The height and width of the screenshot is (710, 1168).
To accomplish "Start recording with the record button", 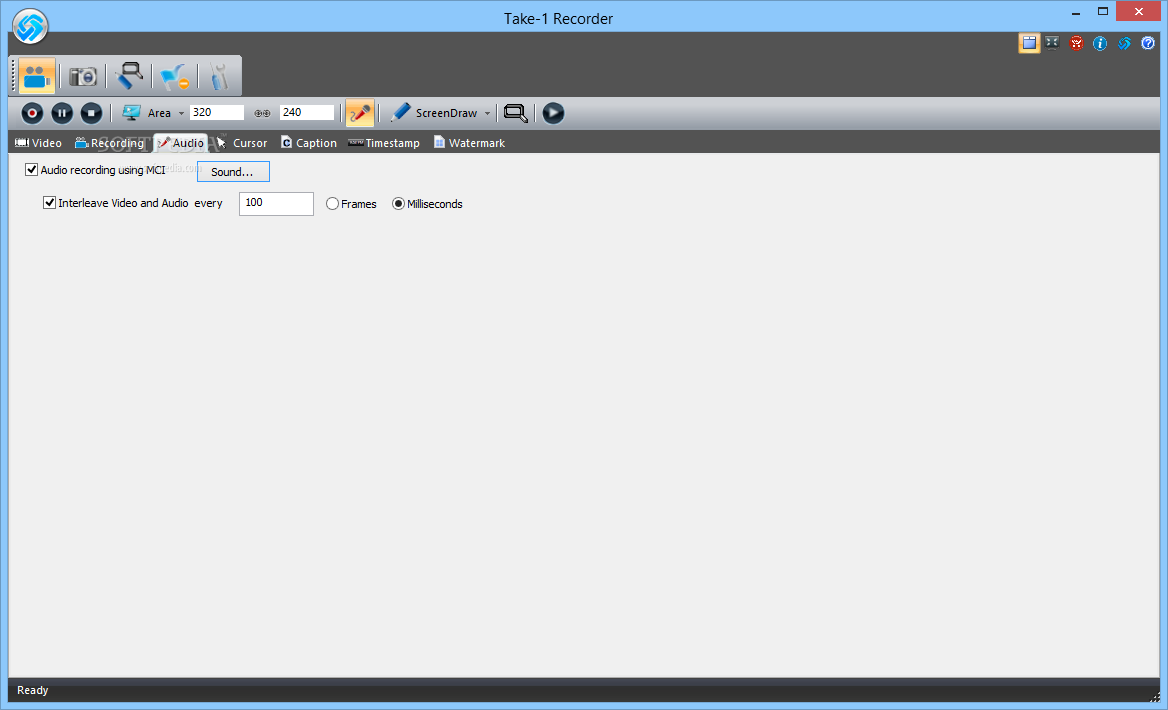I will [x=32, y=113].
